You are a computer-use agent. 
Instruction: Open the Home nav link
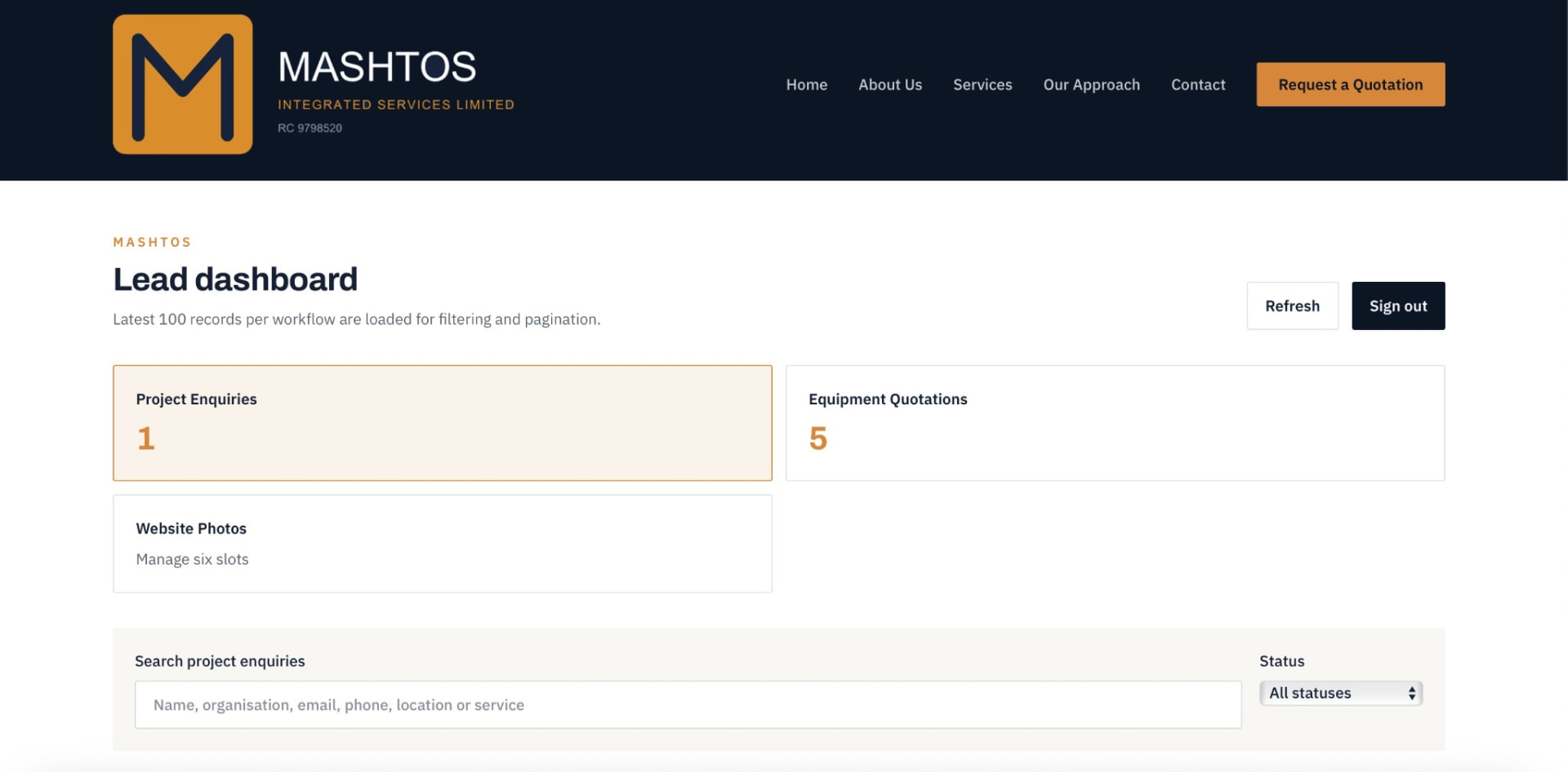(x=806, y=84)
